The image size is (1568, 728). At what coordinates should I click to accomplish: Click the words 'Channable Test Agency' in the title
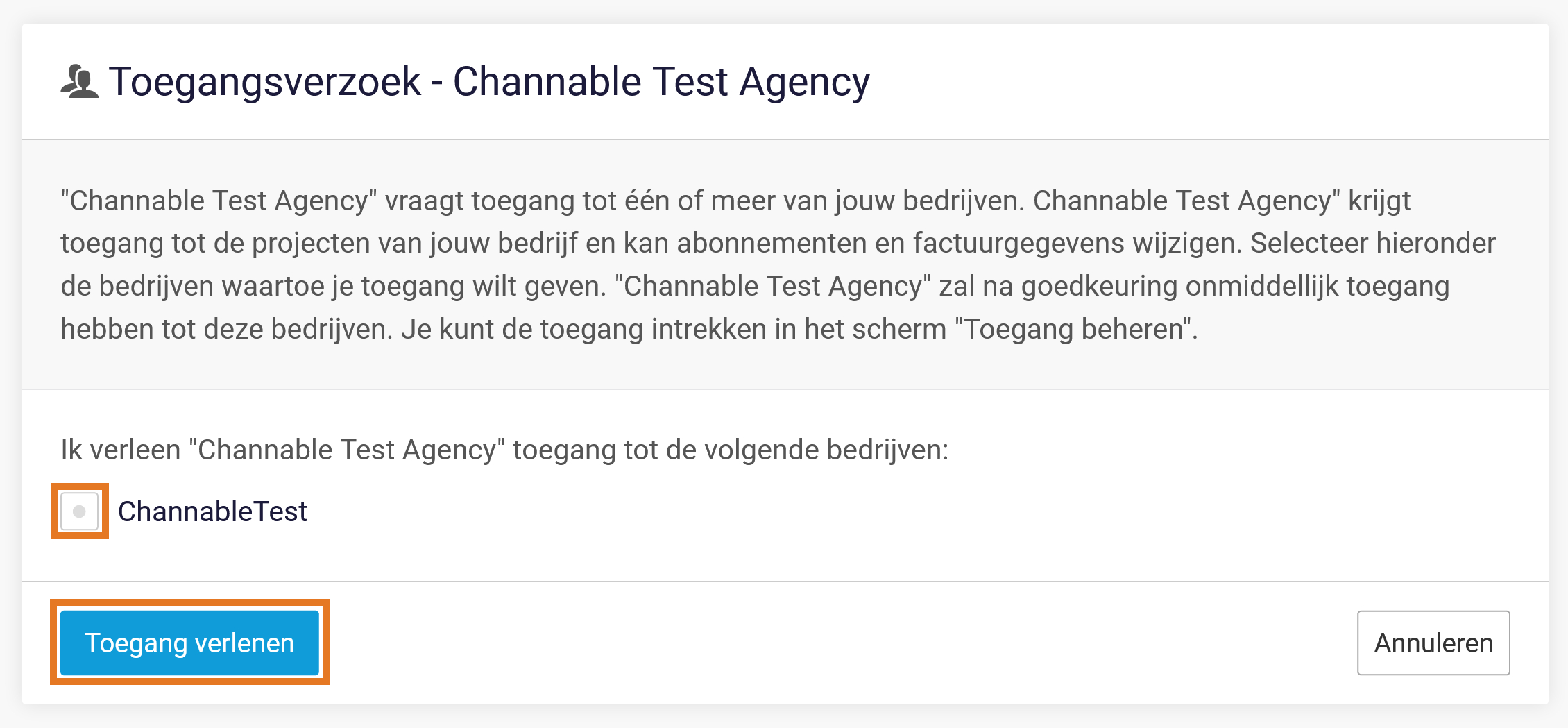(661, 81)
